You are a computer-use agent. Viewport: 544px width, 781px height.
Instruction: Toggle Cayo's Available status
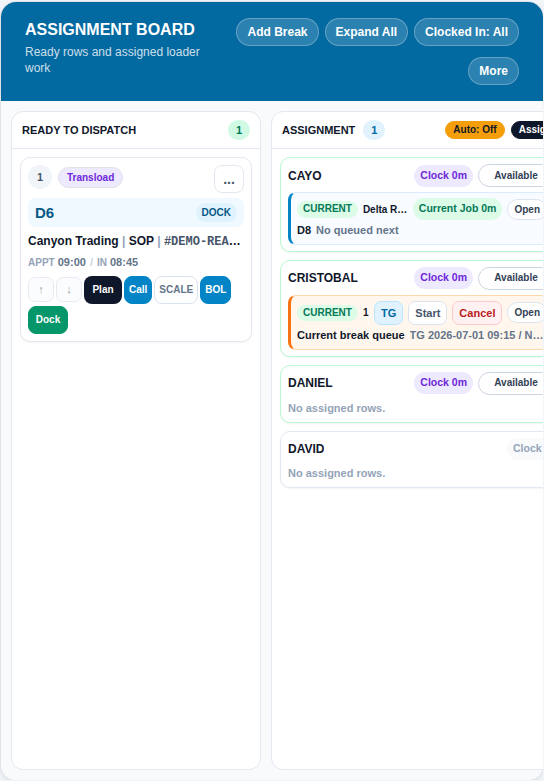coord(513,176)
